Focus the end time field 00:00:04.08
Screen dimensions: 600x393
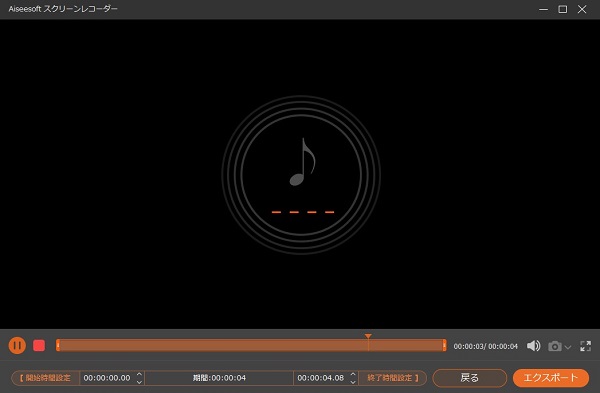(x=321, y=378)
